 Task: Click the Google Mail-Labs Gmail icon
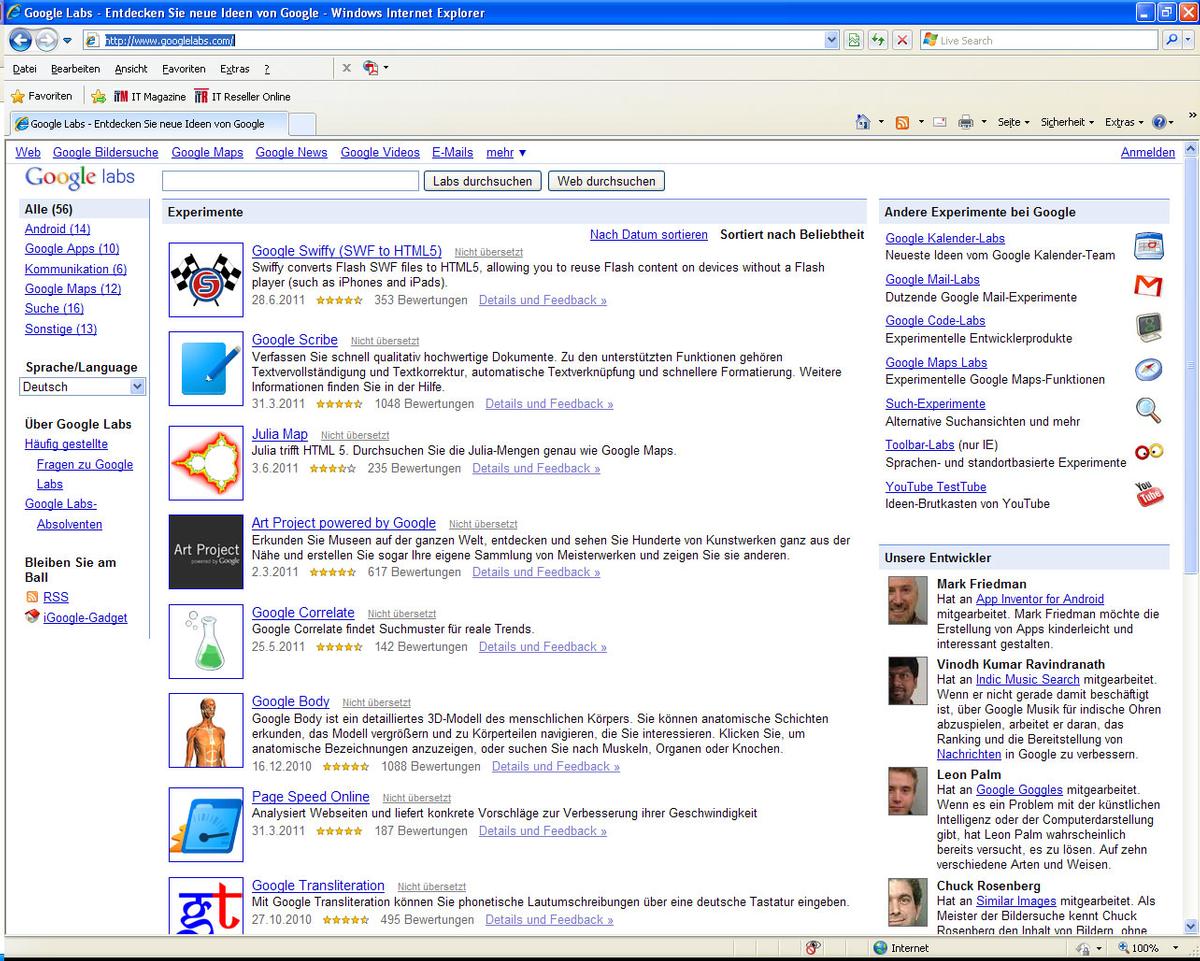1149,287
